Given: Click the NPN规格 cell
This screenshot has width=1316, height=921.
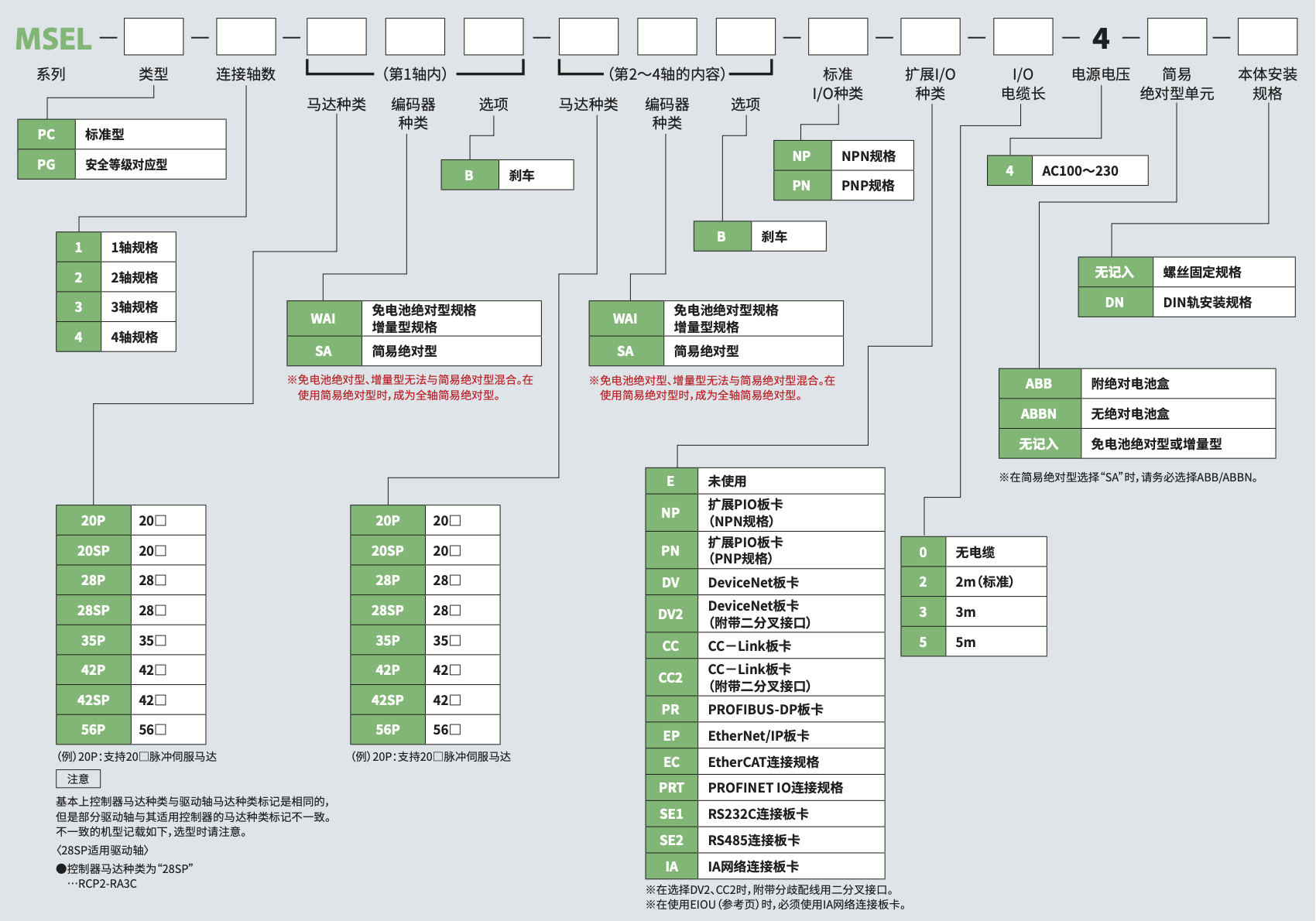Looking at the screenshot, I should pyautogui.click(x=872, y=156).
